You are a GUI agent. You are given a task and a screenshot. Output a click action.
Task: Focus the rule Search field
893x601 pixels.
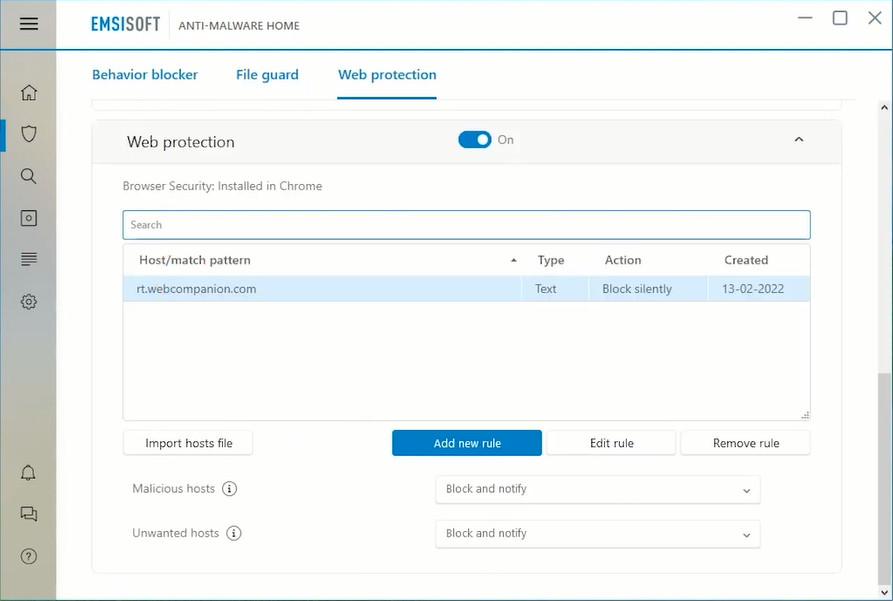pyautogui.click(x=466, y=225)
